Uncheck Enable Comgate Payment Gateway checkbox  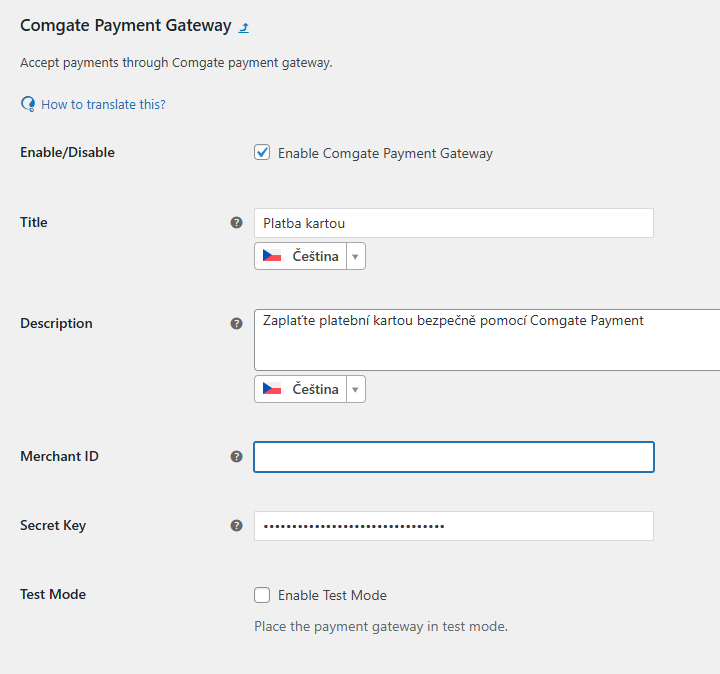point(262,152)
